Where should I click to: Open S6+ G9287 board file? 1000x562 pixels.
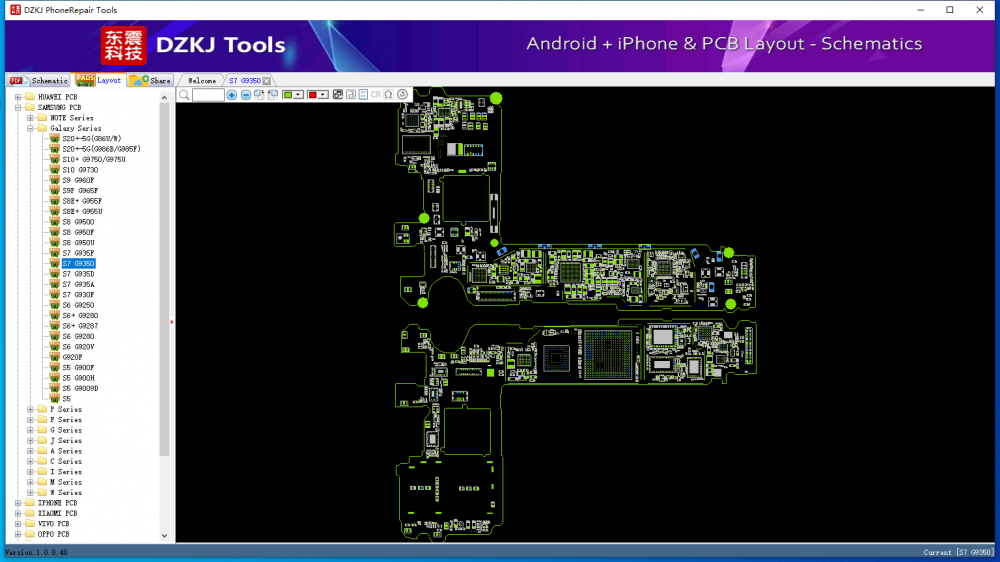coord(80,326)
